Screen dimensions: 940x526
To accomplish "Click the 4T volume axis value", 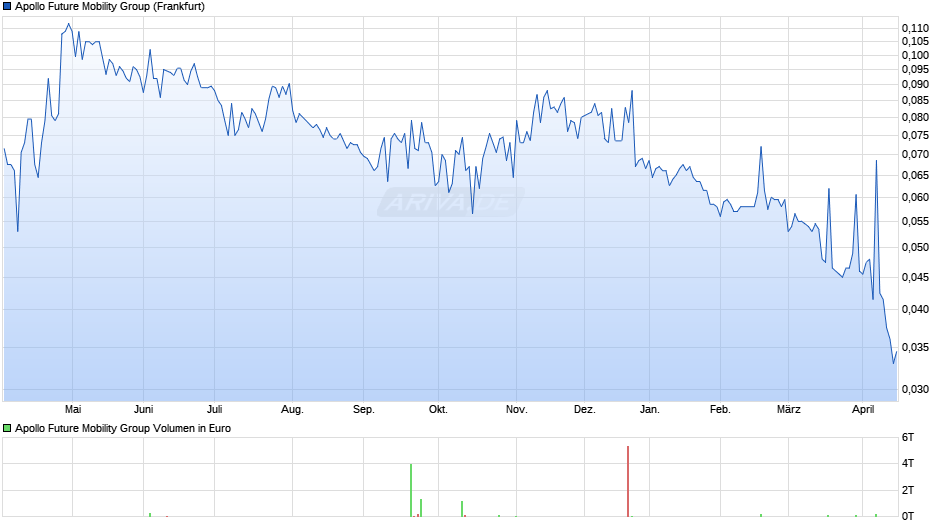I will pos(908,464).
